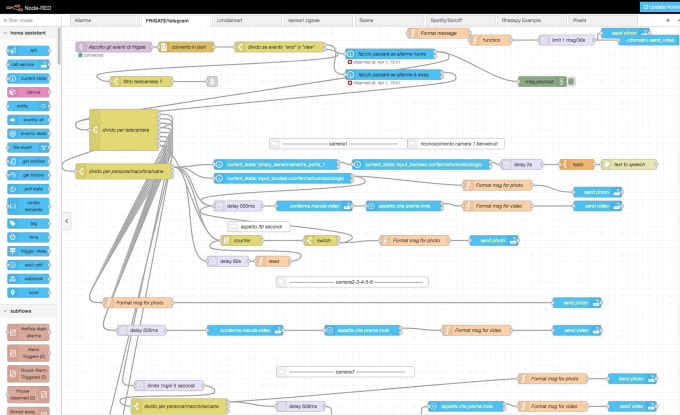Select the wait until palette node

point(28,265)
